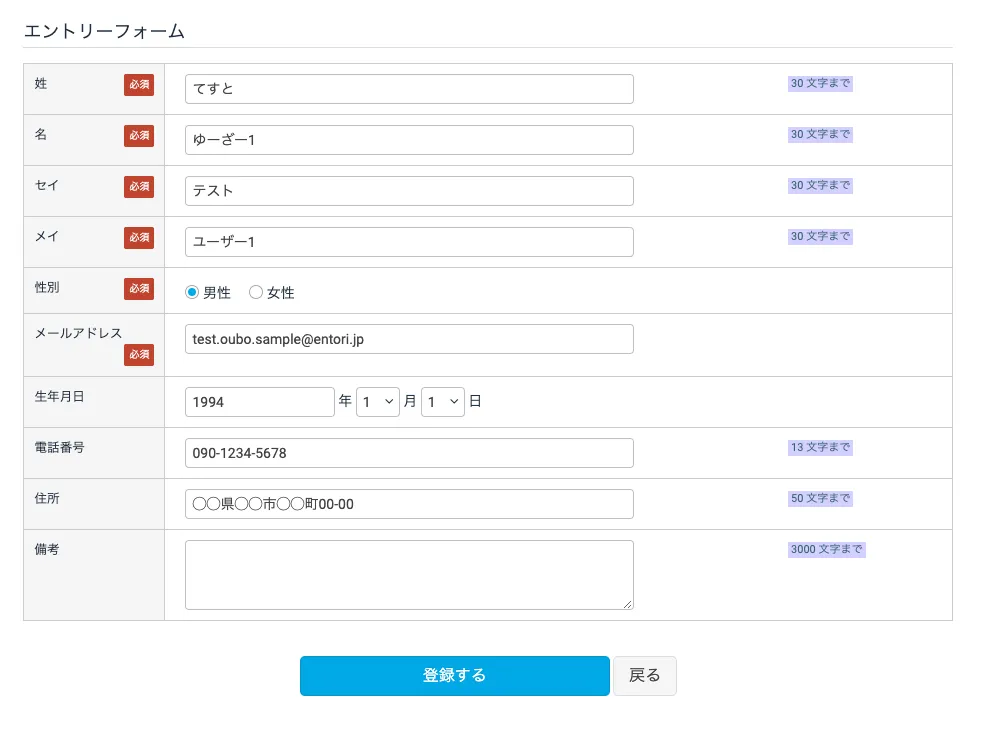
Task: Select the 女性 radio button
Action: tap(256, 293)
